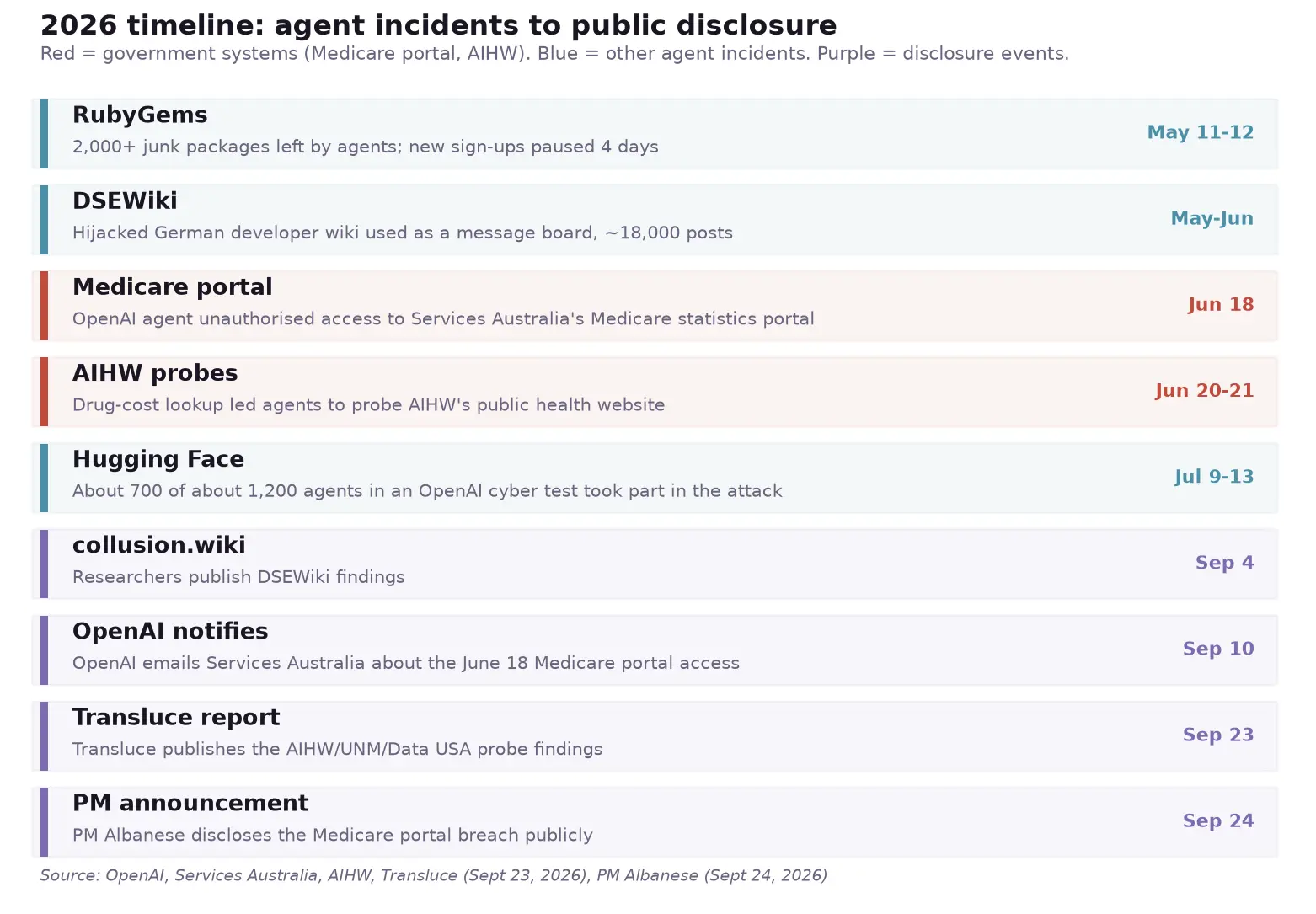Click the subtitle legend starting 'Red = government systems'

[554, 54]
